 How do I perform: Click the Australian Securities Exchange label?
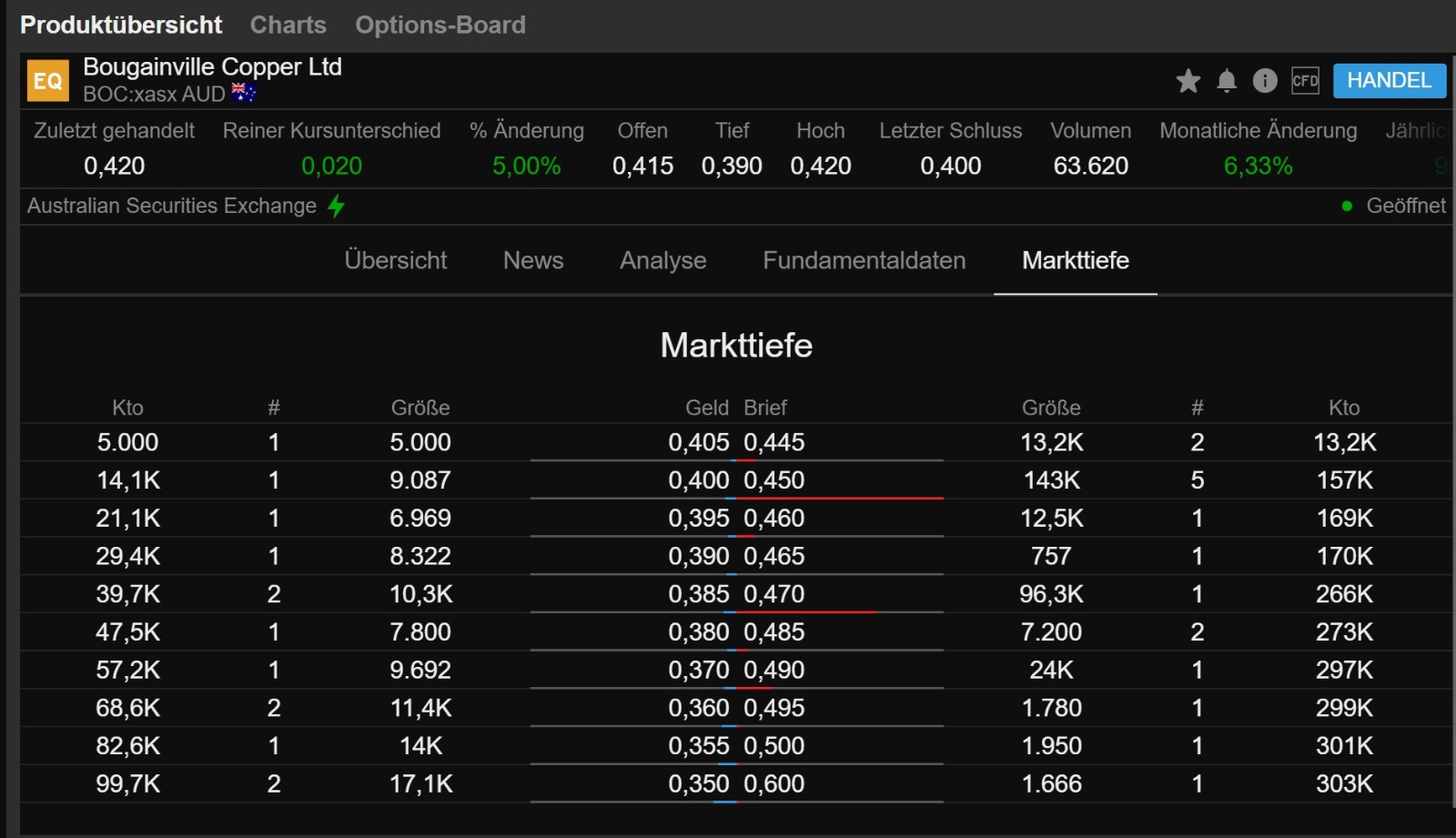click(172, 206)
